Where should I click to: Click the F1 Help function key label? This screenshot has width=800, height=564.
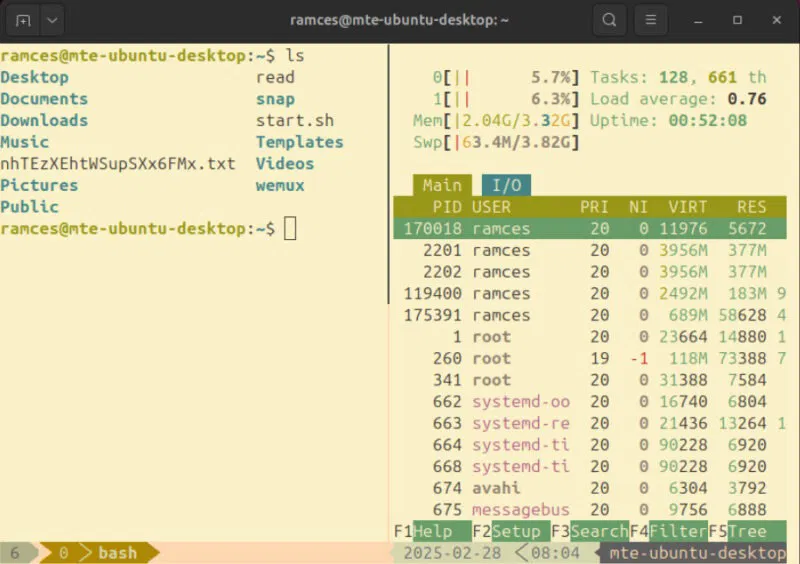point(422,531)
